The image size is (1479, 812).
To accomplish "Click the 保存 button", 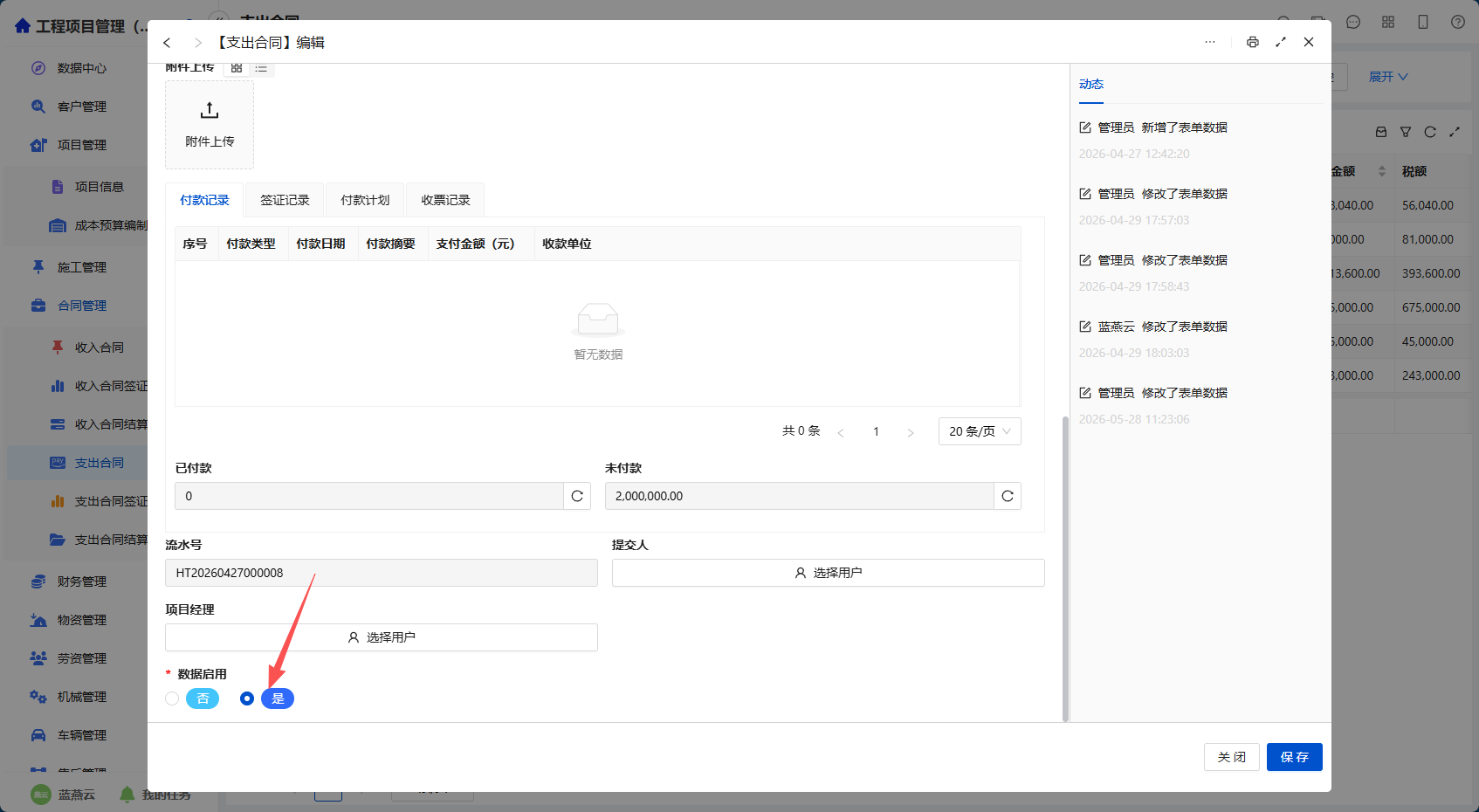I will [x=1295, y=757].
